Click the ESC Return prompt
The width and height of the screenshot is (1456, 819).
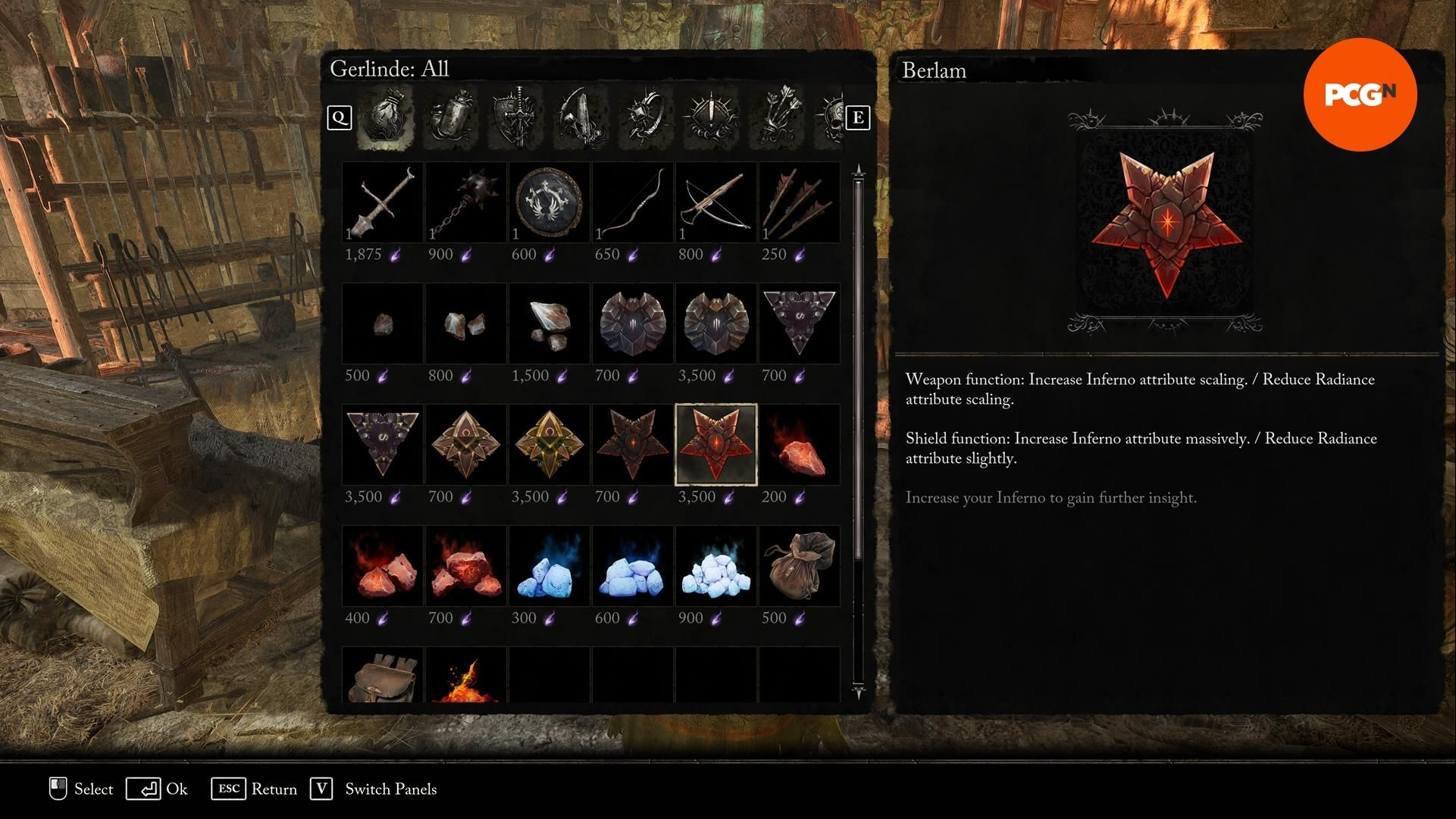coord(255,789)
